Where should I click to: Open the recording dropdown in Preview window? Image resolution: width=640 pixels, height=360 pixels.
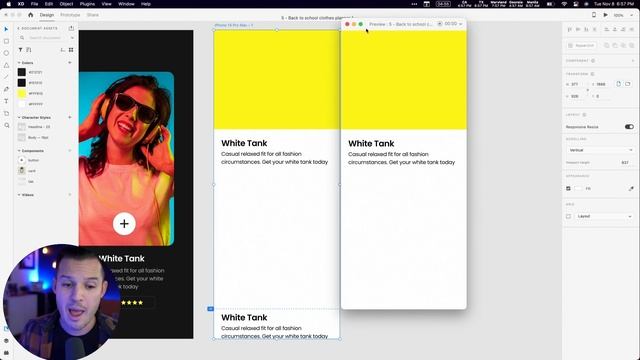point(460,24)
